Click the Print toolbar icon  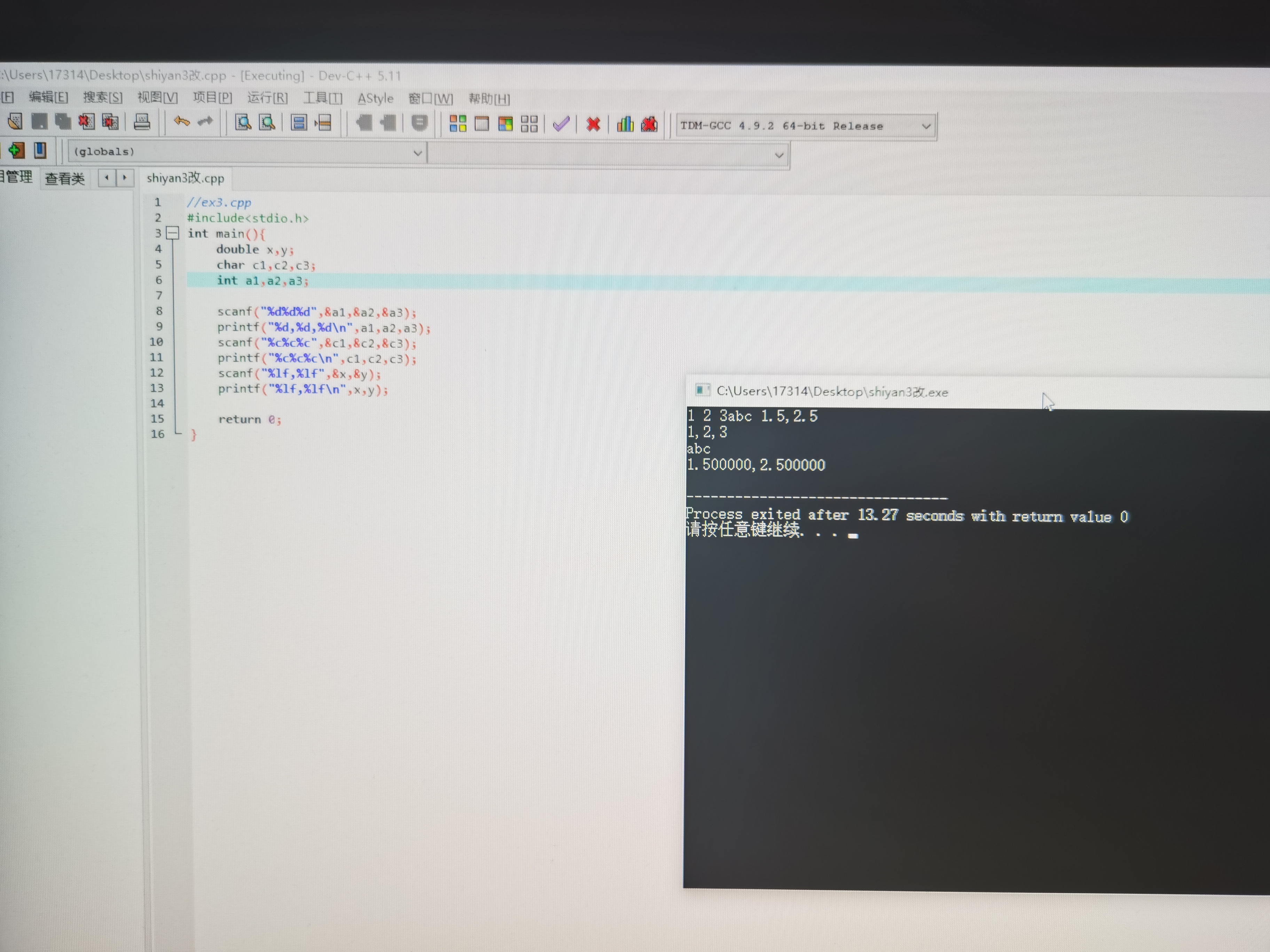142,122
